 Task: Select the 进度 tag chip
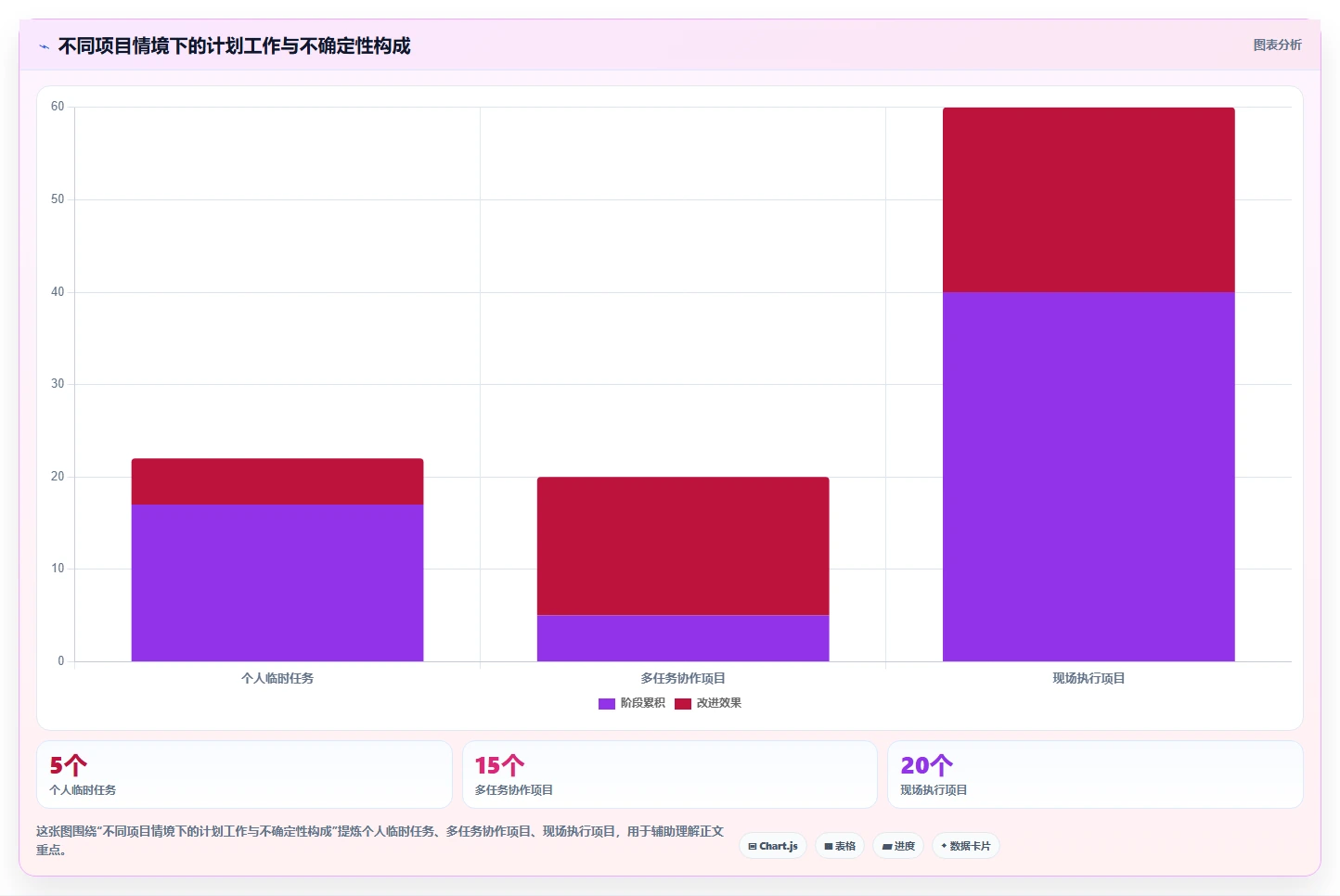(898, 846)
